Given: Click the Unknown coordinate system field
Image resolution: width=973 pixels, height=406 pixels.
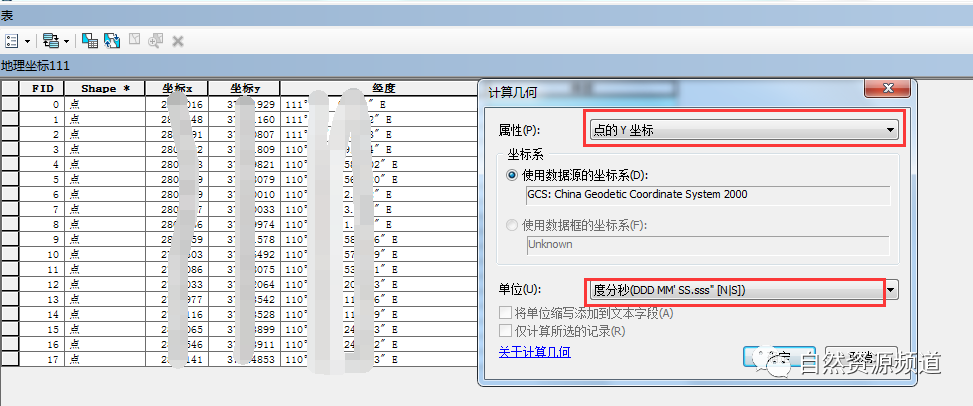Looking at the screenshot, I should pos(708,245).
